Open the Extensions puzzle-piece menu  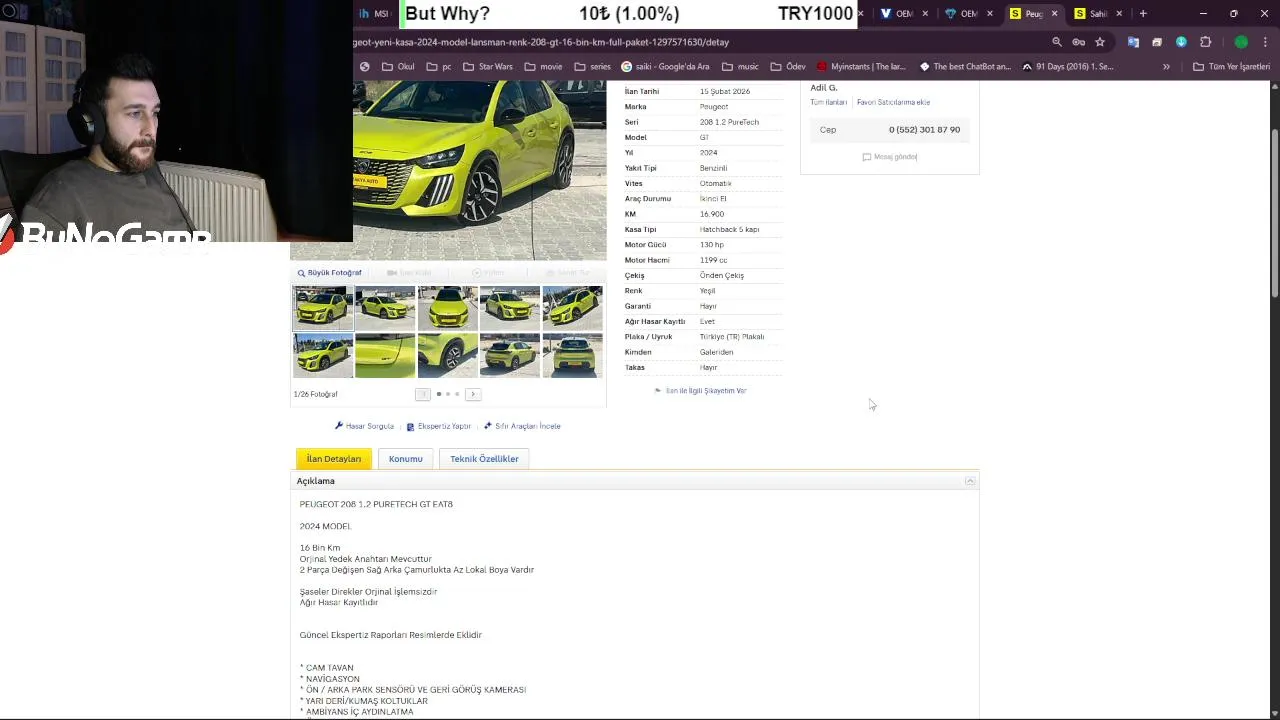(1205, 42)
